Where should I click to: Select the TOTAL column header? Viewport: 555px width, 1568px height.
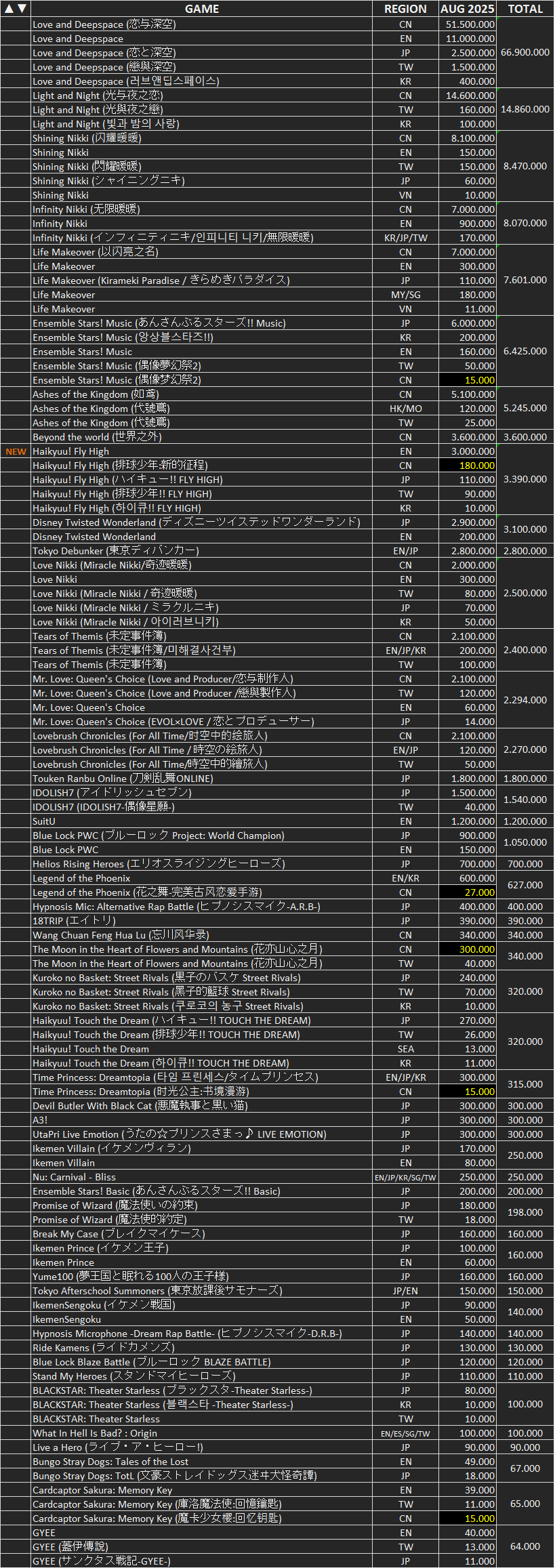click(x=525, y=9)
